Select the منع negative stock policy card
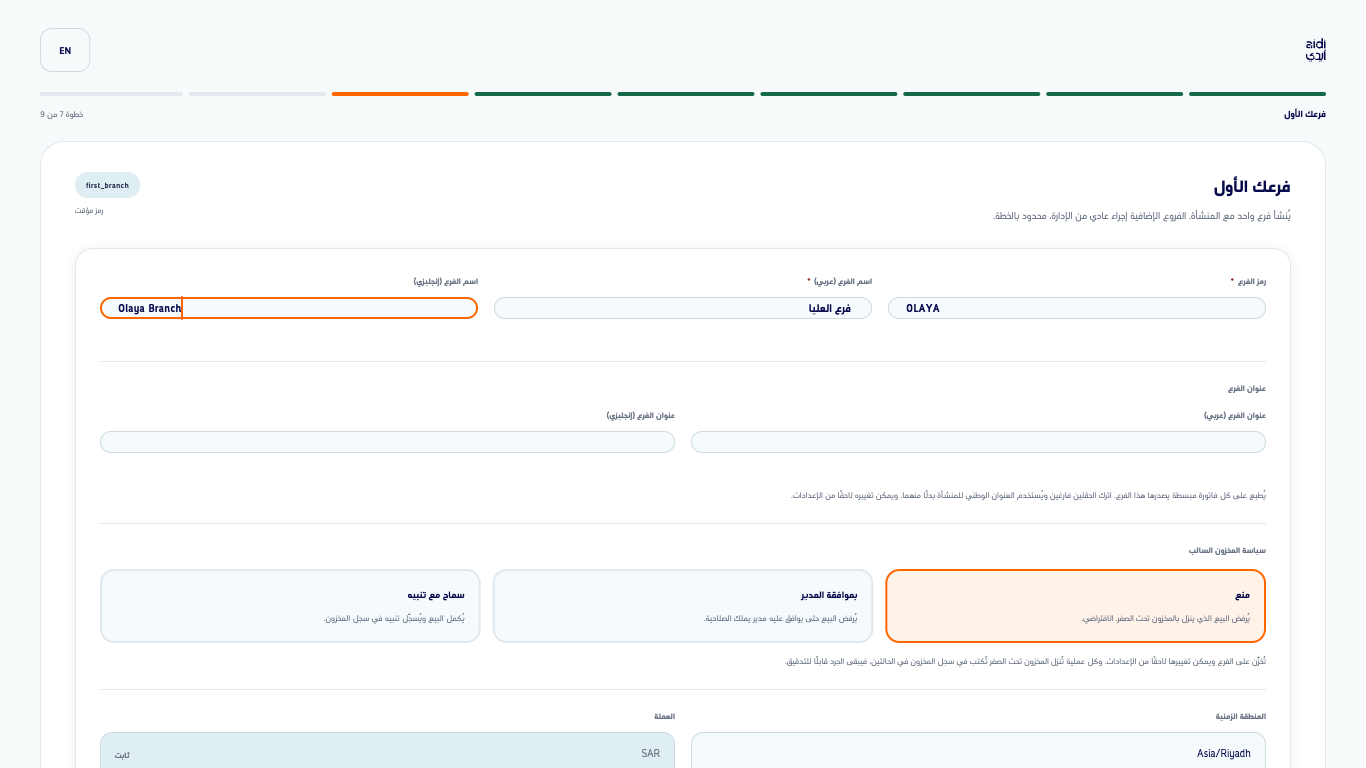Screen dimensions: 1366x768 (1076, 606)
